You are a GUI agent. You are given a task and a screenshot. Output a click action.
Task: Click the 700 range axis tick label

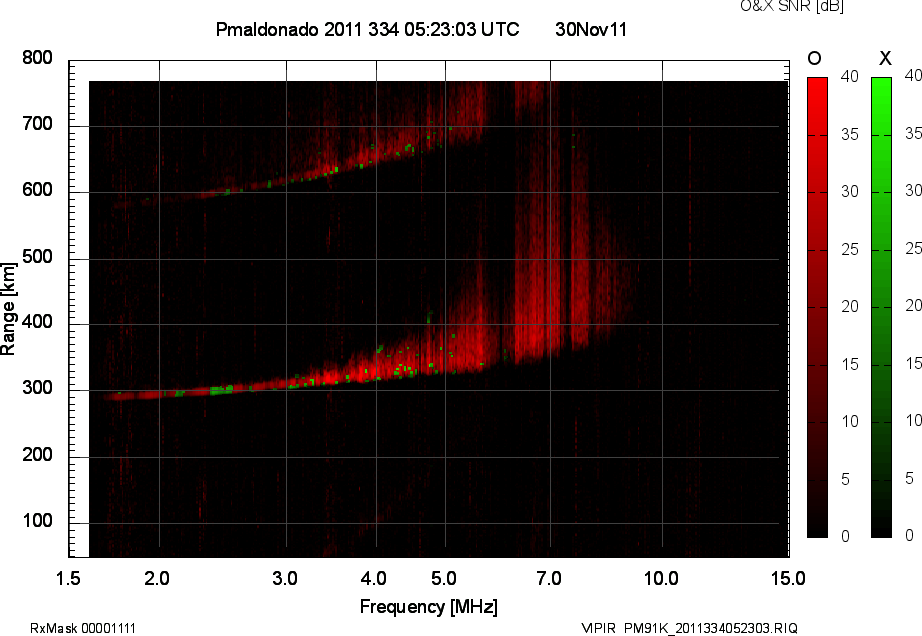point(38,124)
